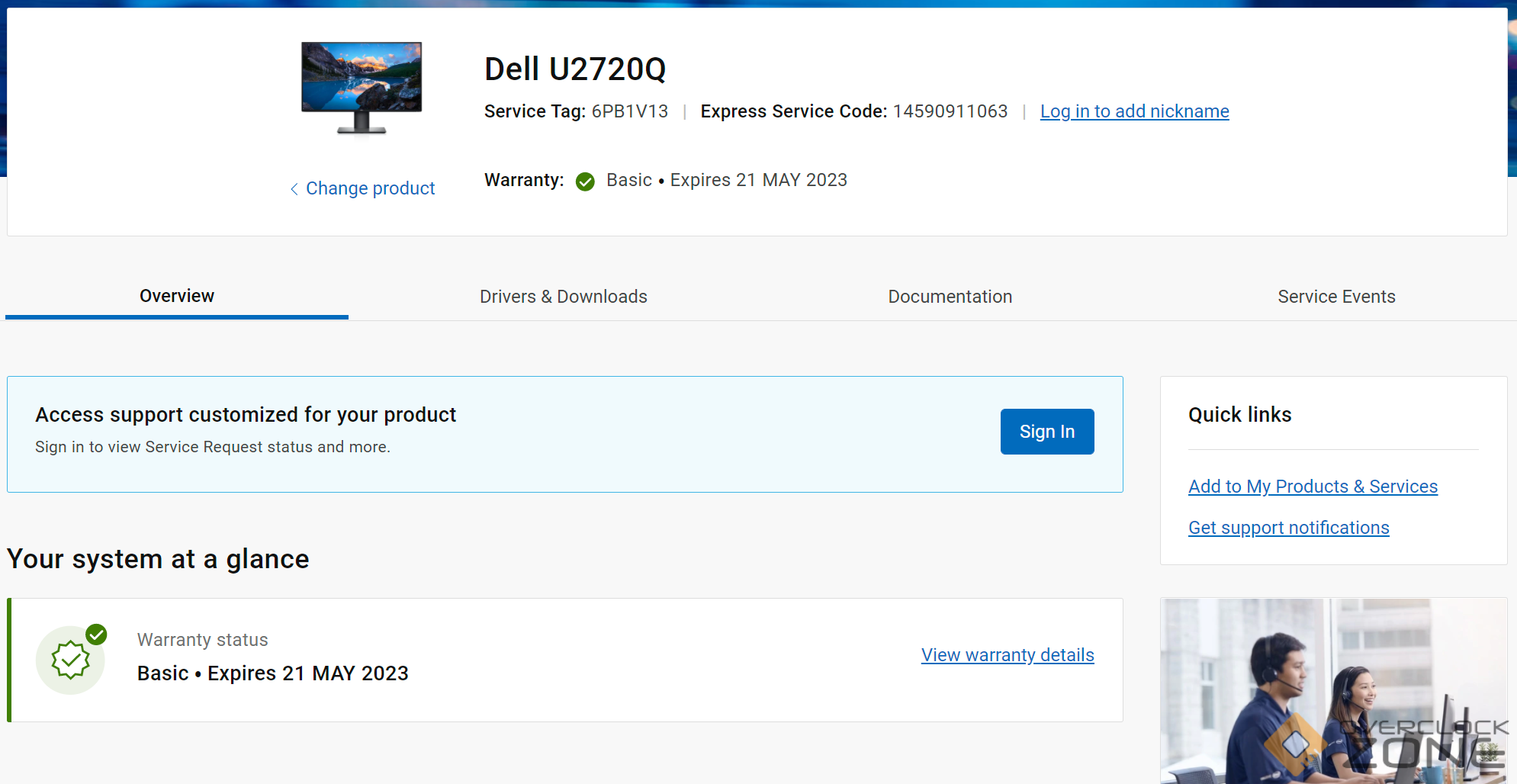Switch to the Overview tab
Image resolution: width=1517 pixels, height=784 pixels.
click(x=177, y=296)
